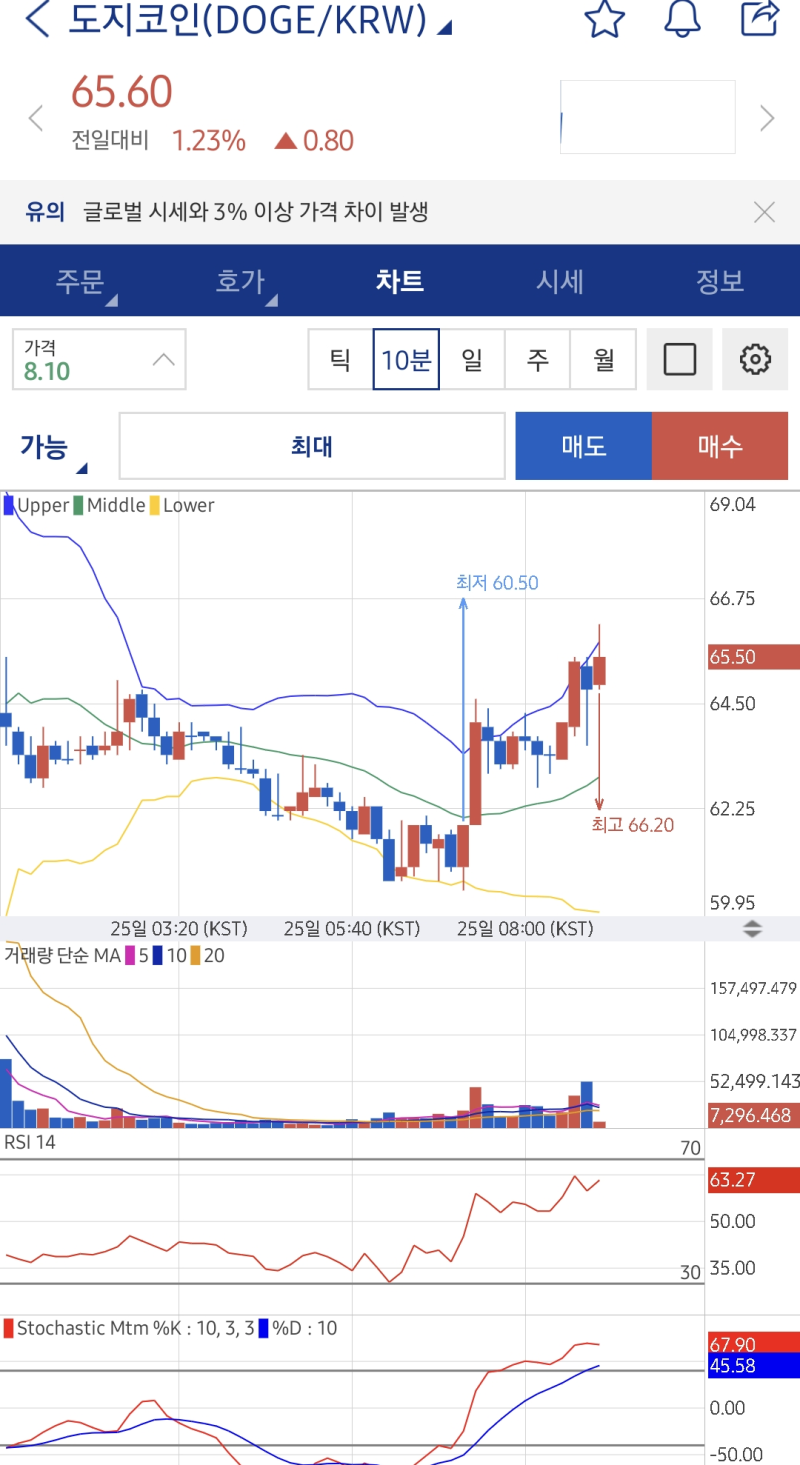The width and height of the screenshot is (800, 1465).
Task: Tap the ▲0.80 change amount
Action: tap(314, 141)
